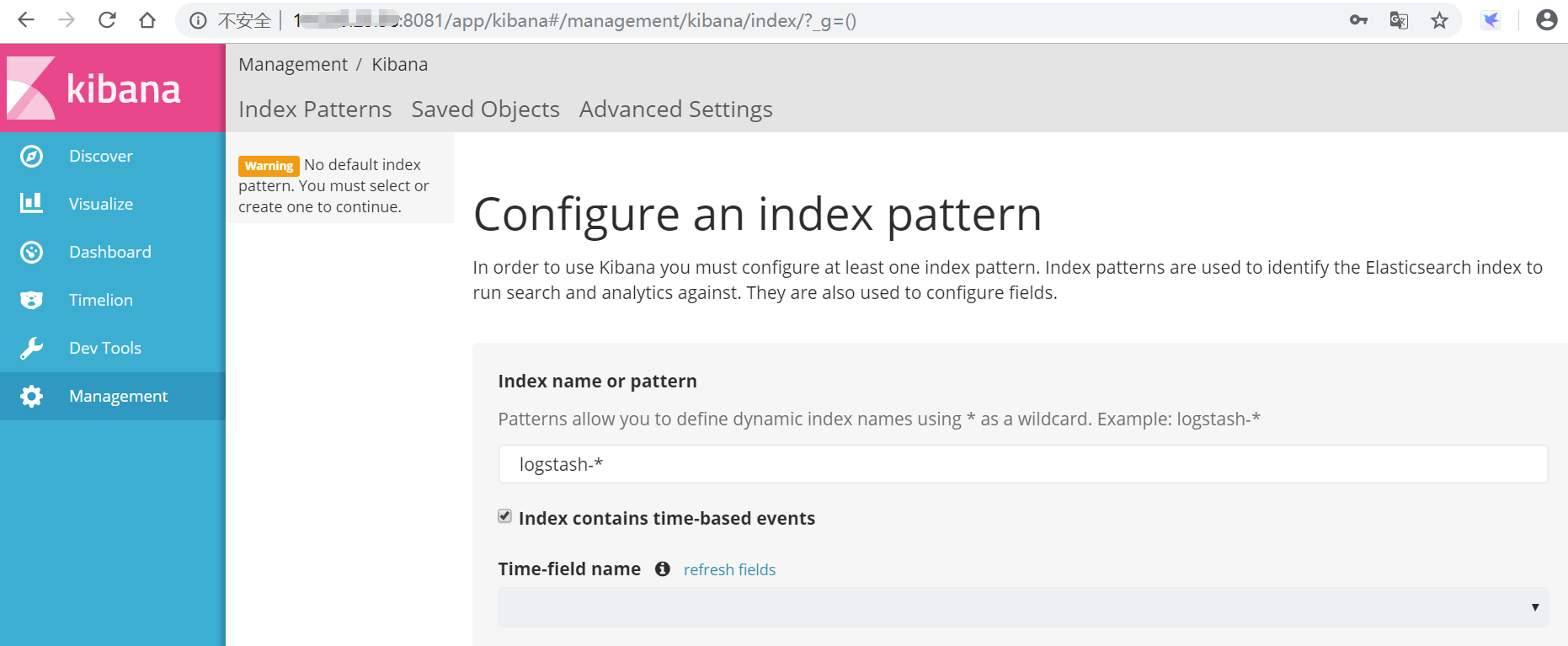Viewport: 1568px width, 646px height.
Task: Click the Kibana logo
Action: tap(94, 88)
